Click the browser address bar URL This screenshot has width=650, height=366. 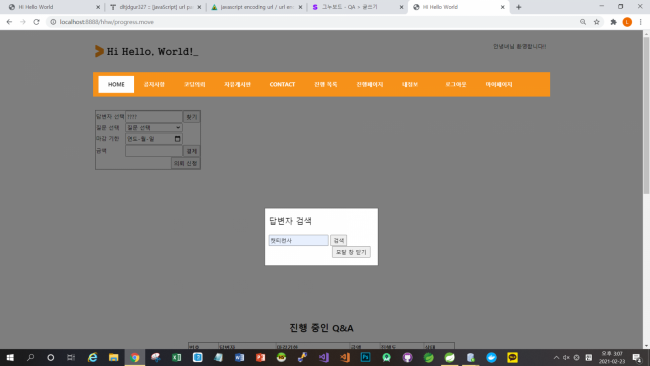click(107, 22)
